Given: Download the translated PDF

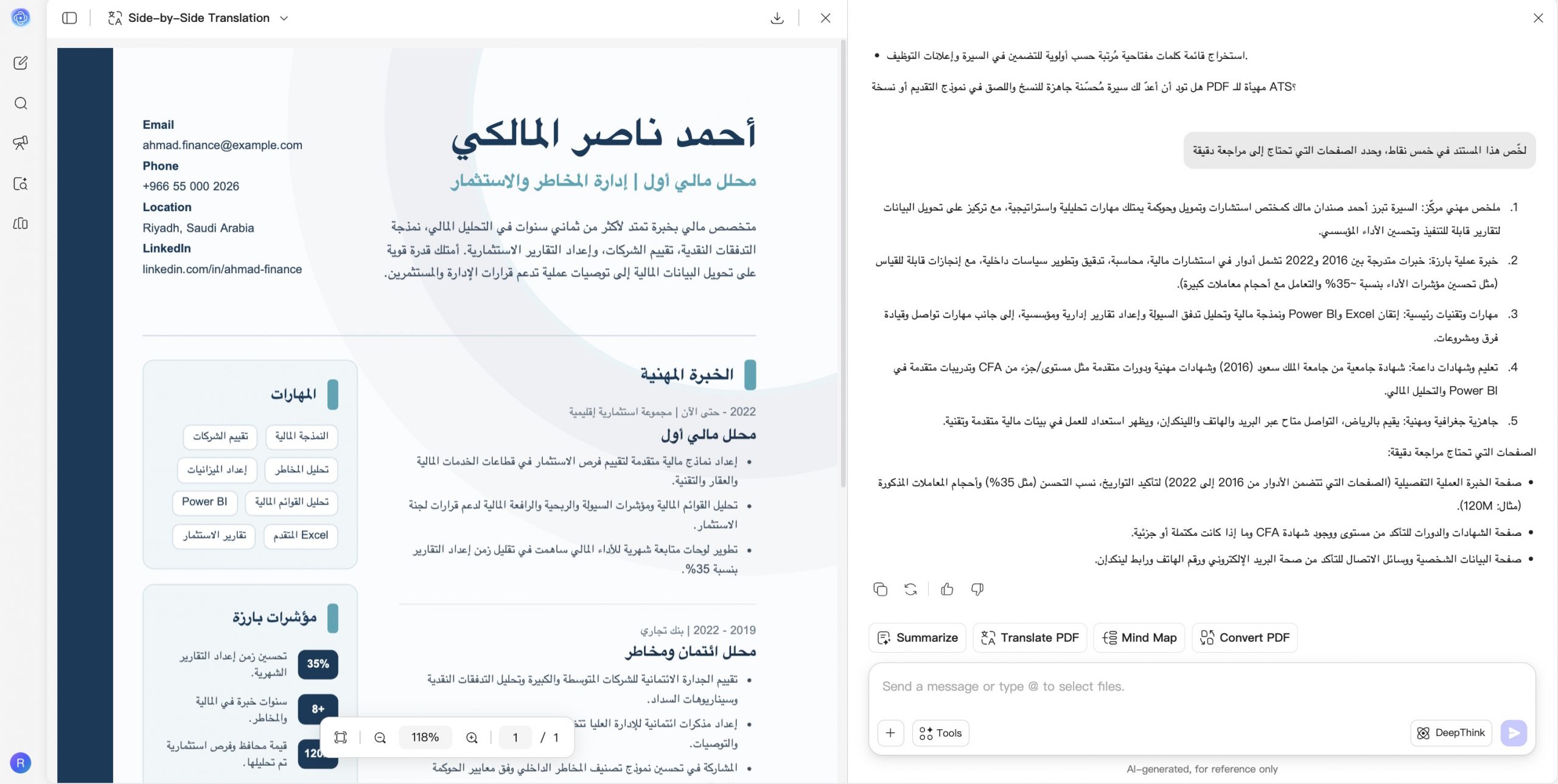Looking at the screenshot, I should tap(777, 18).
